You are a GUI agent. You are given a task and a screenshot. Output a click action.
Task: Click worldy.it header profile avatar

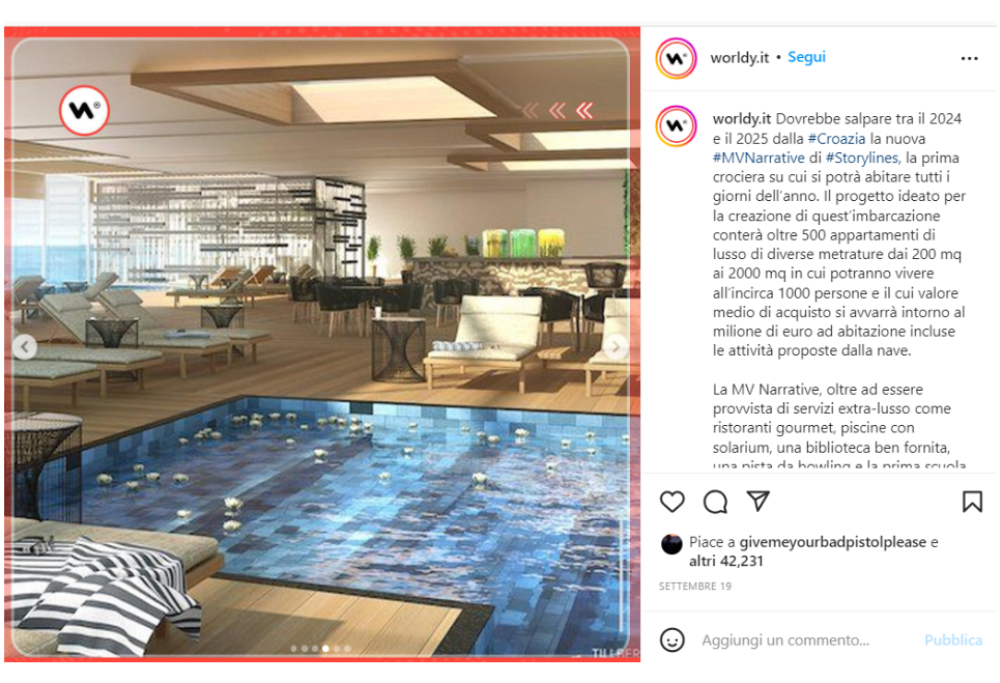click(x=676, y=59)
